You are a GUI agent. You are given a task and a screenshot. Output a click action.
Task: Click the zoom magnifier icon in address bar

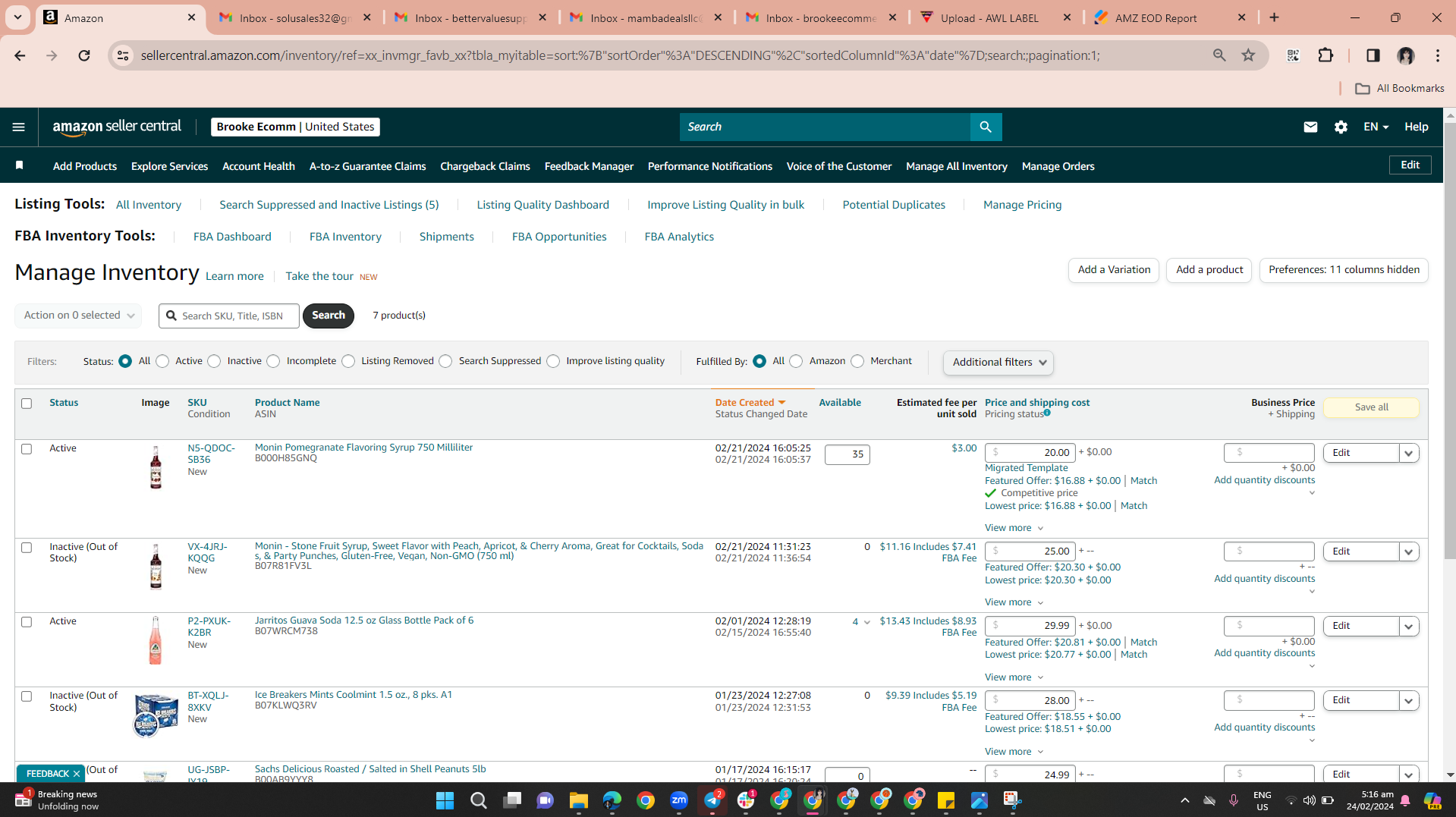[1219, 55]
